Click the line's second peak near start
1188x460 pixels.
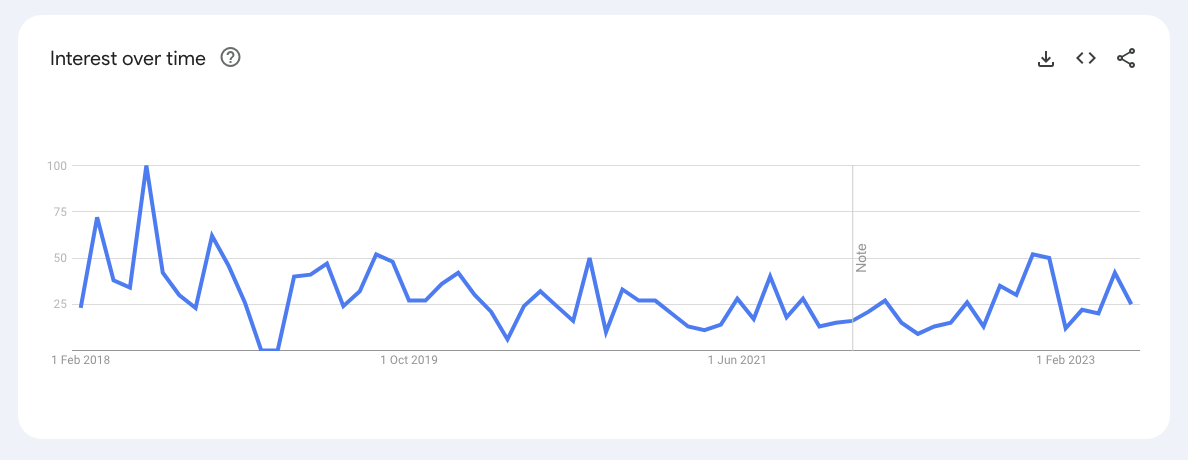[97, 218]
